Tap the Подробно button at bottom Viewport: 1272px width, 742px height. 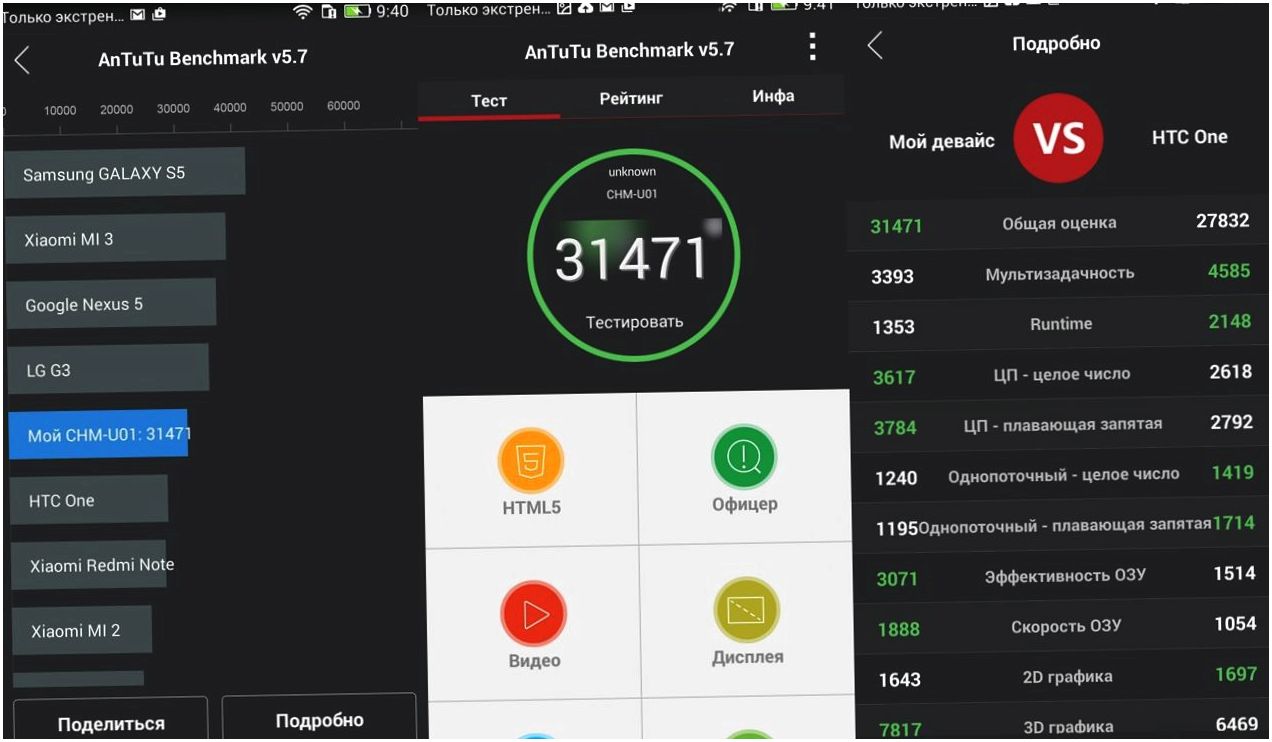pyautogui.click(x=319, y=719)
